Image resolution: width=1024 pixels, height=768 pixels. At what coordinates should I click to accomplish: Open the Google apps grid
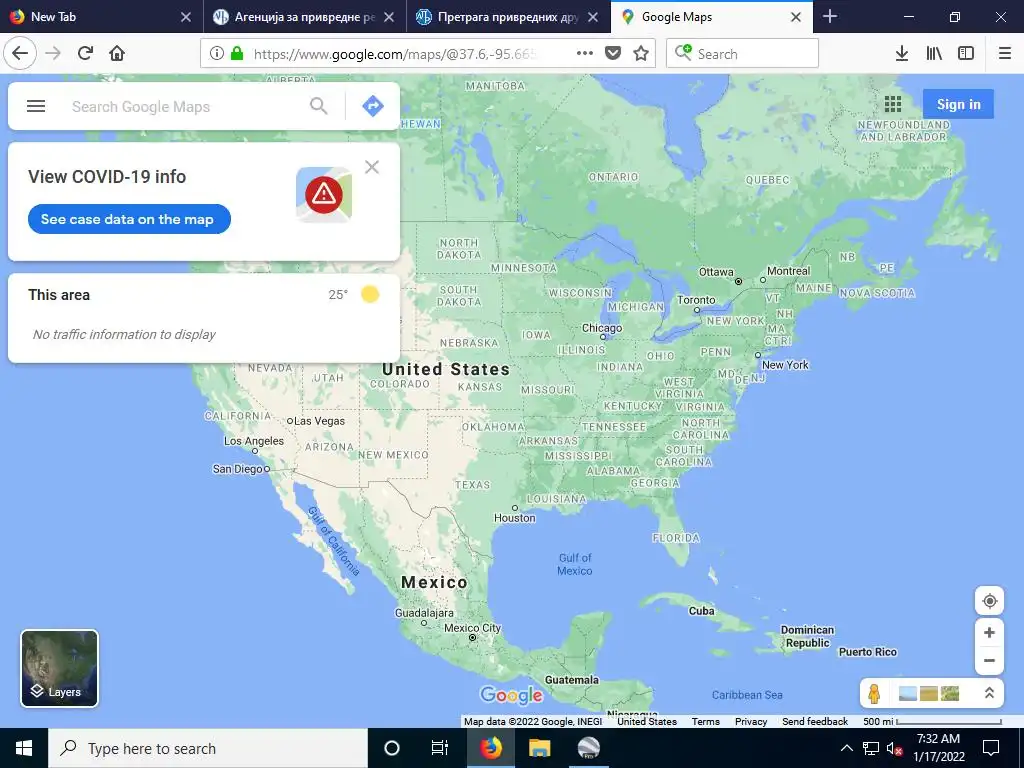[x=893, y=104]
